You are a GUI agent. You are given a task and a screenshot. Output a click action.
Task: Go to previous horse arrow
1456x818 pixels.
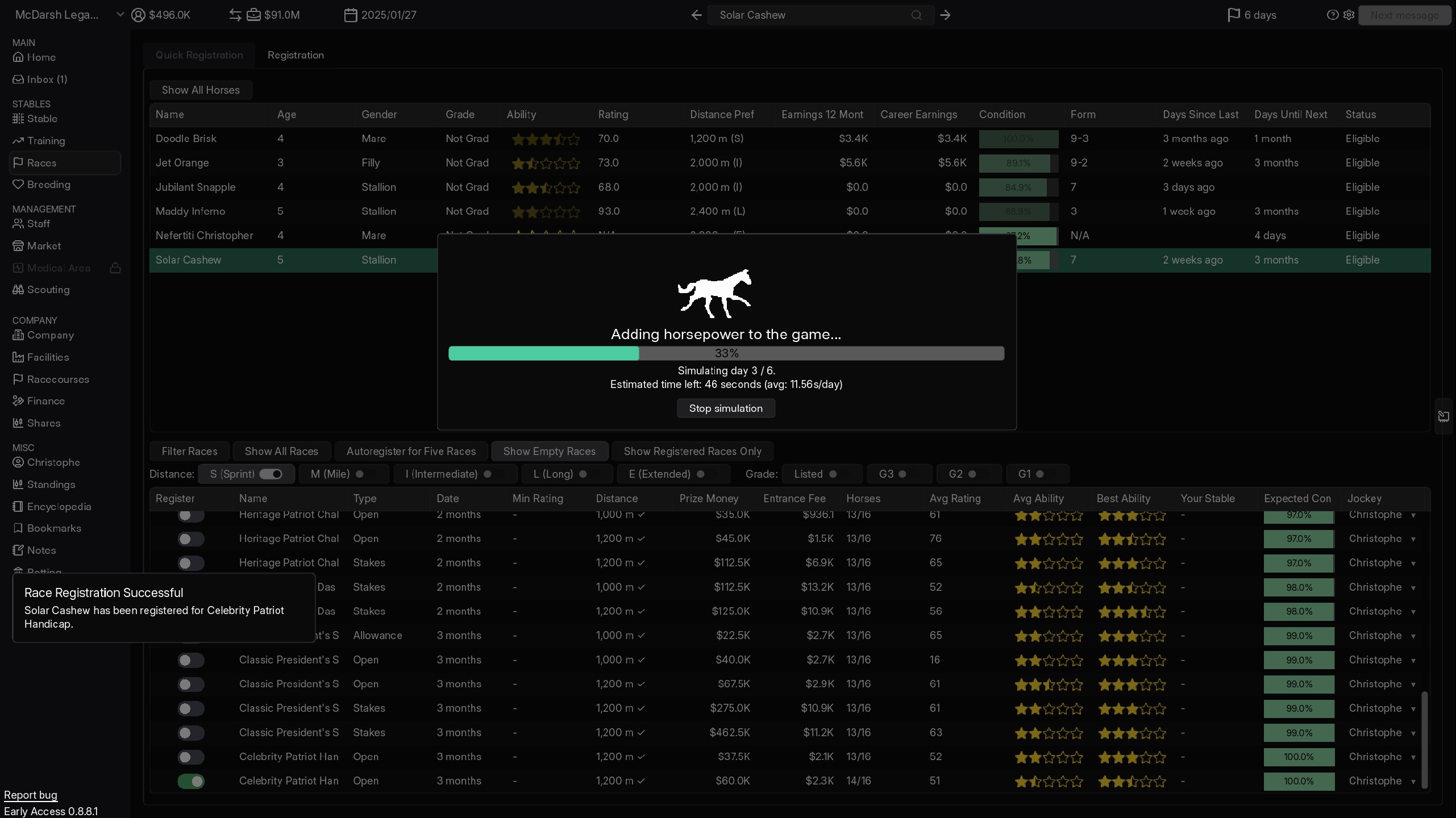coord(696,15)
